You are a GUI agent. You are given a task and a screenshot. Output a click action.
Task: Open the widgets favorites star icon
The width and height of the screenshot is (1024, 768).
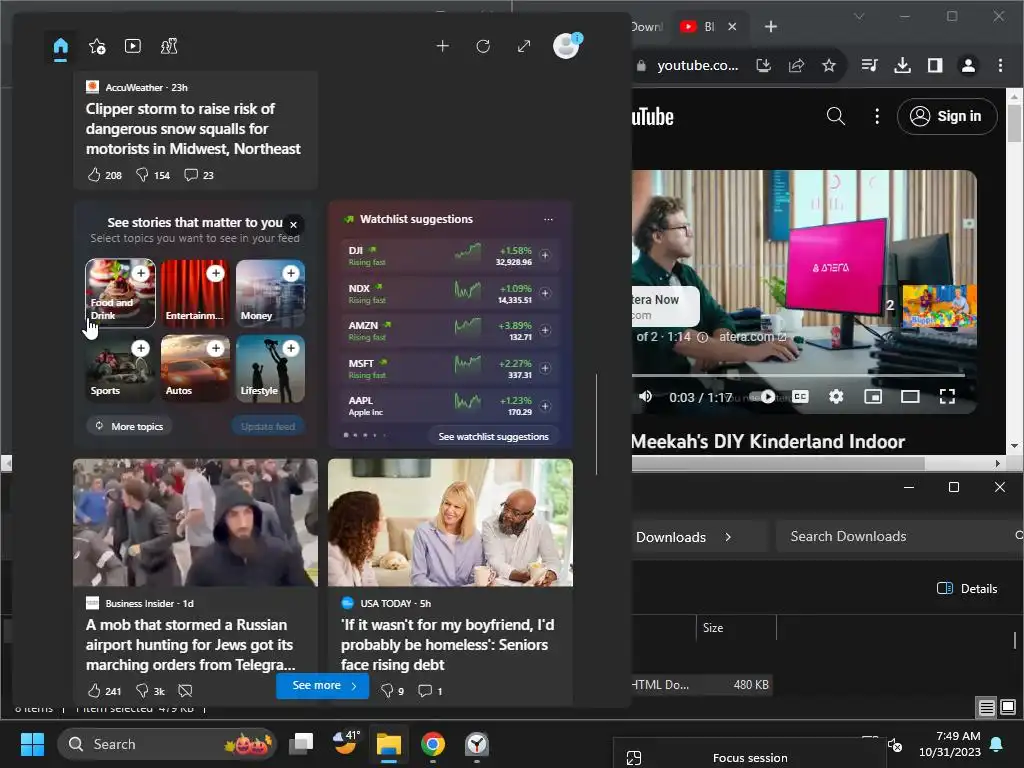coord(97,46)
